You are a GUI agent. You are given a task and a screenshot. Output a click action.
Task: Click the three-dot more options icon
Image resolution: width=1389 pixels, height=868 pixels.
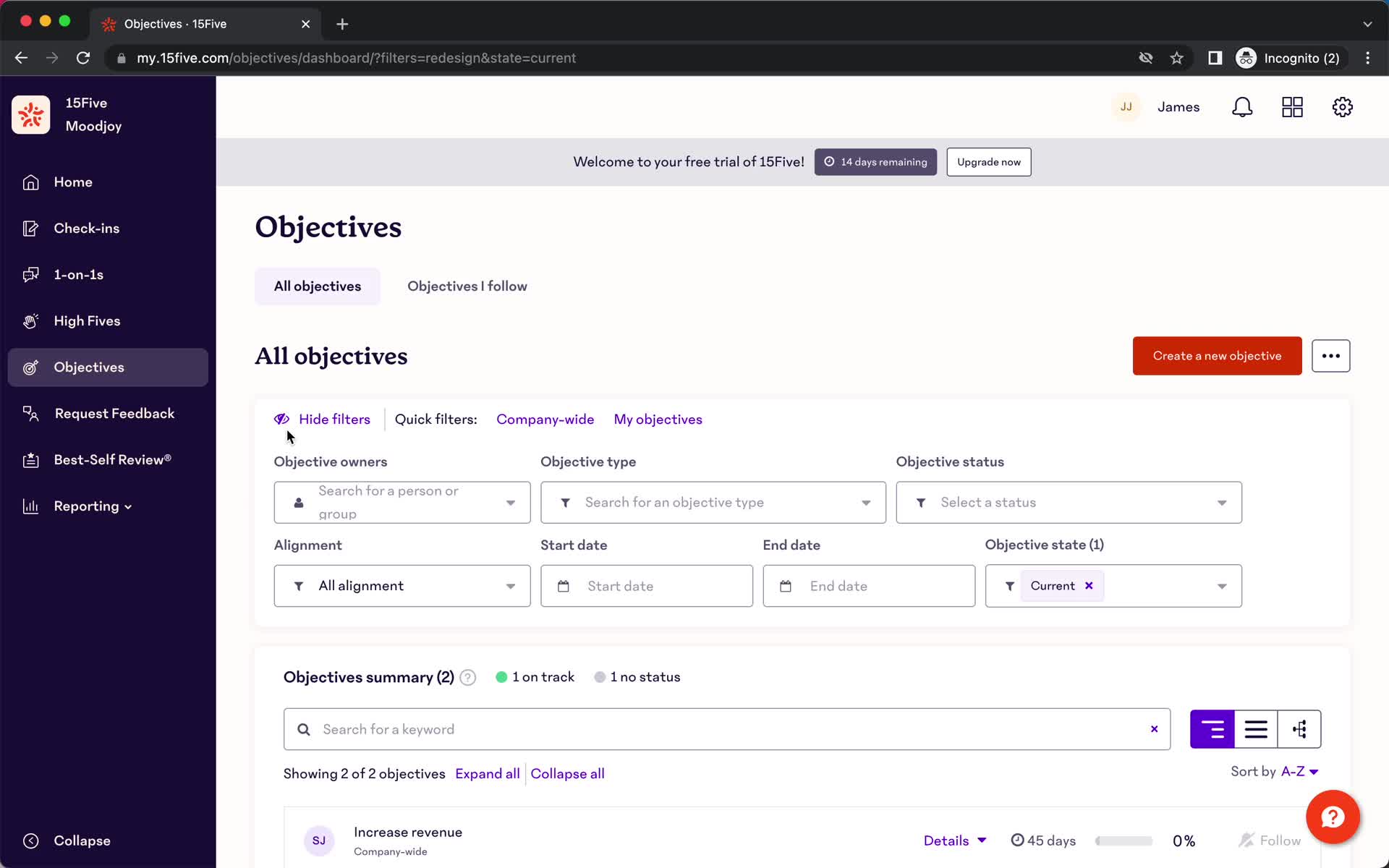tap(1330, 355)
